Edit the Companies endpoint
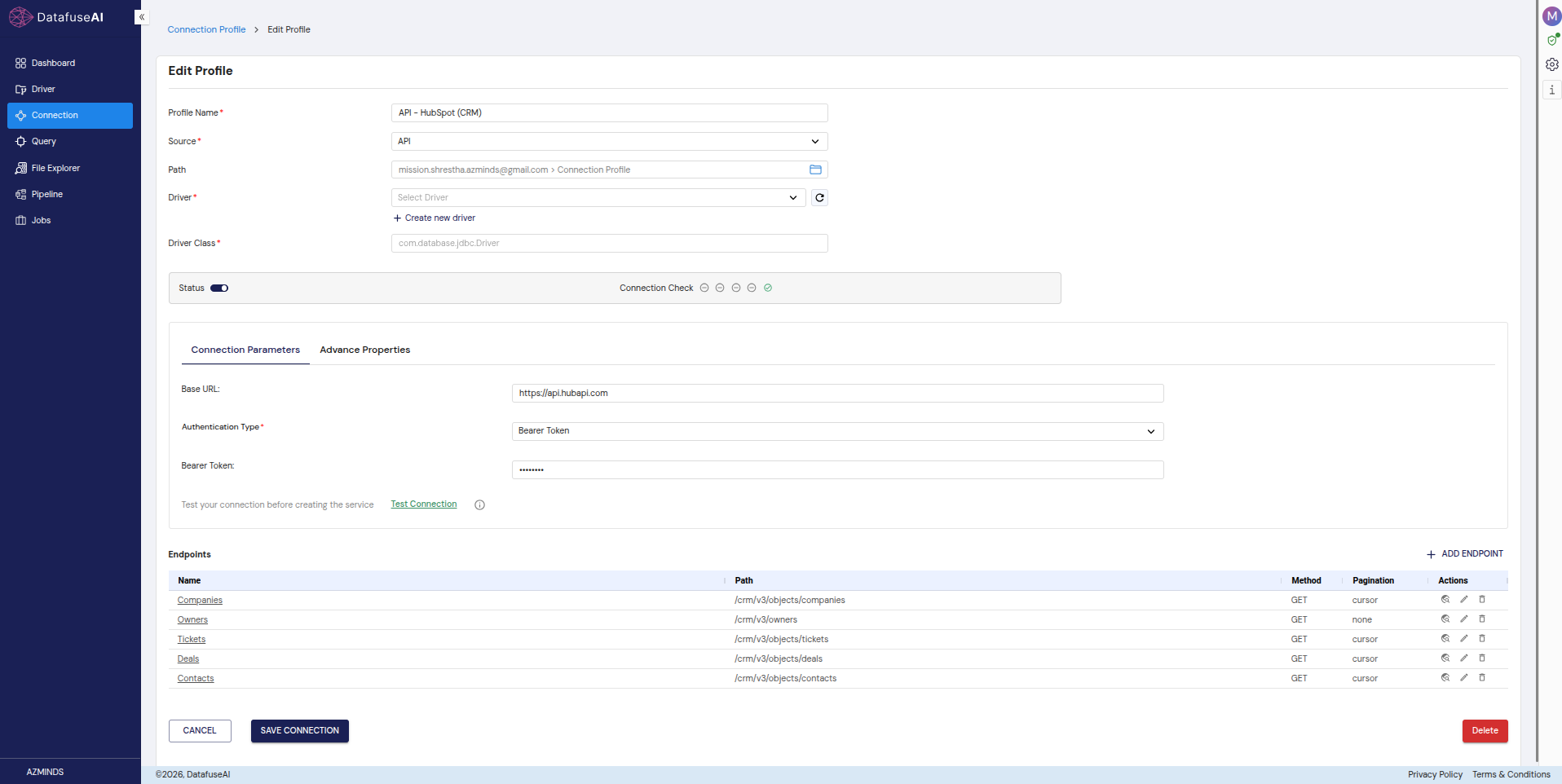1562x784 pixels. pos(1464,600)
